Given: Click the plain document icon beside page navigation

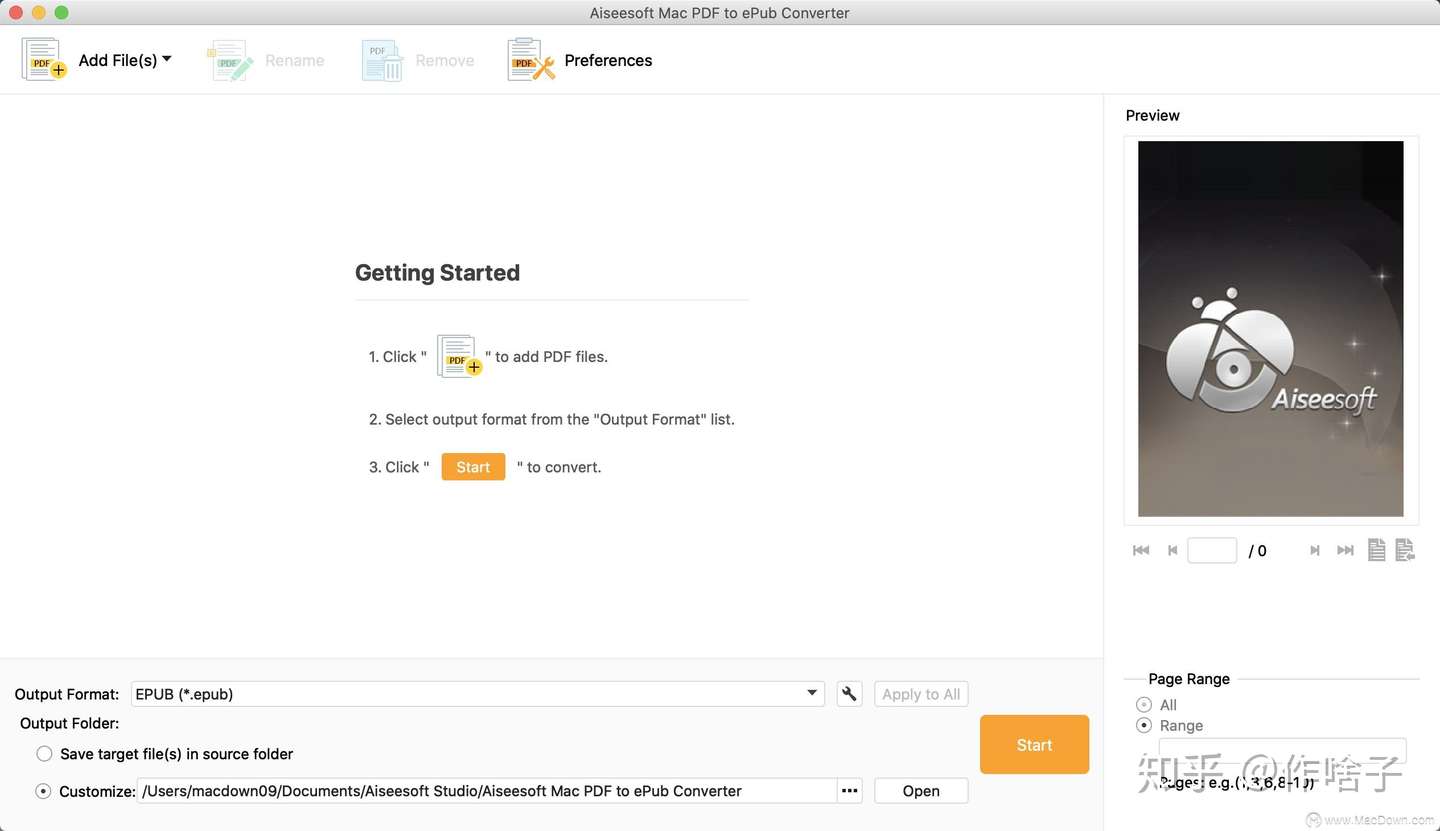Looking at the screenshot, I should point(1377,550).
